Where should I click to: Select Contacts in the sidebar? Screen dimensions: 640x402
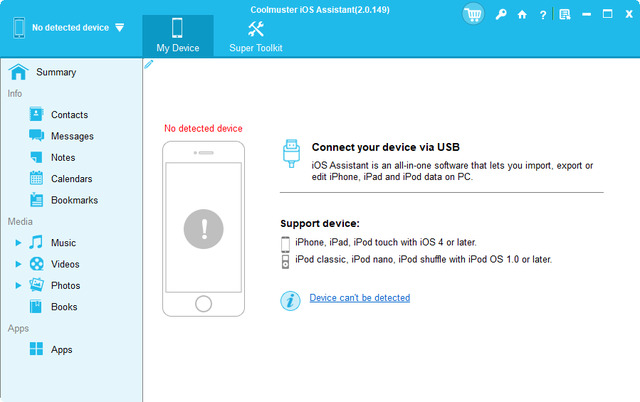tap(69, 115)
